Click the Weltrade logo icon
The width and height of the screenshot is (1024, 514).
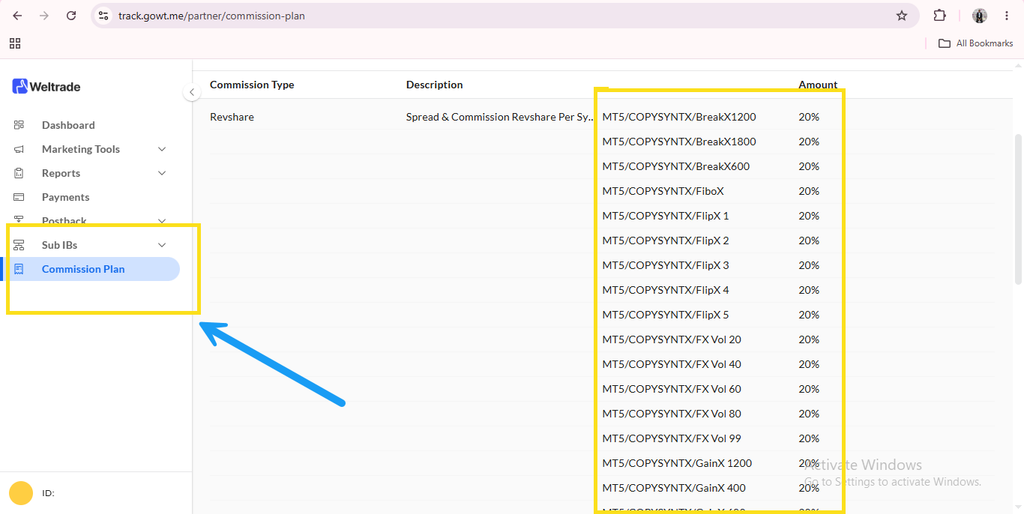point(20,86)
